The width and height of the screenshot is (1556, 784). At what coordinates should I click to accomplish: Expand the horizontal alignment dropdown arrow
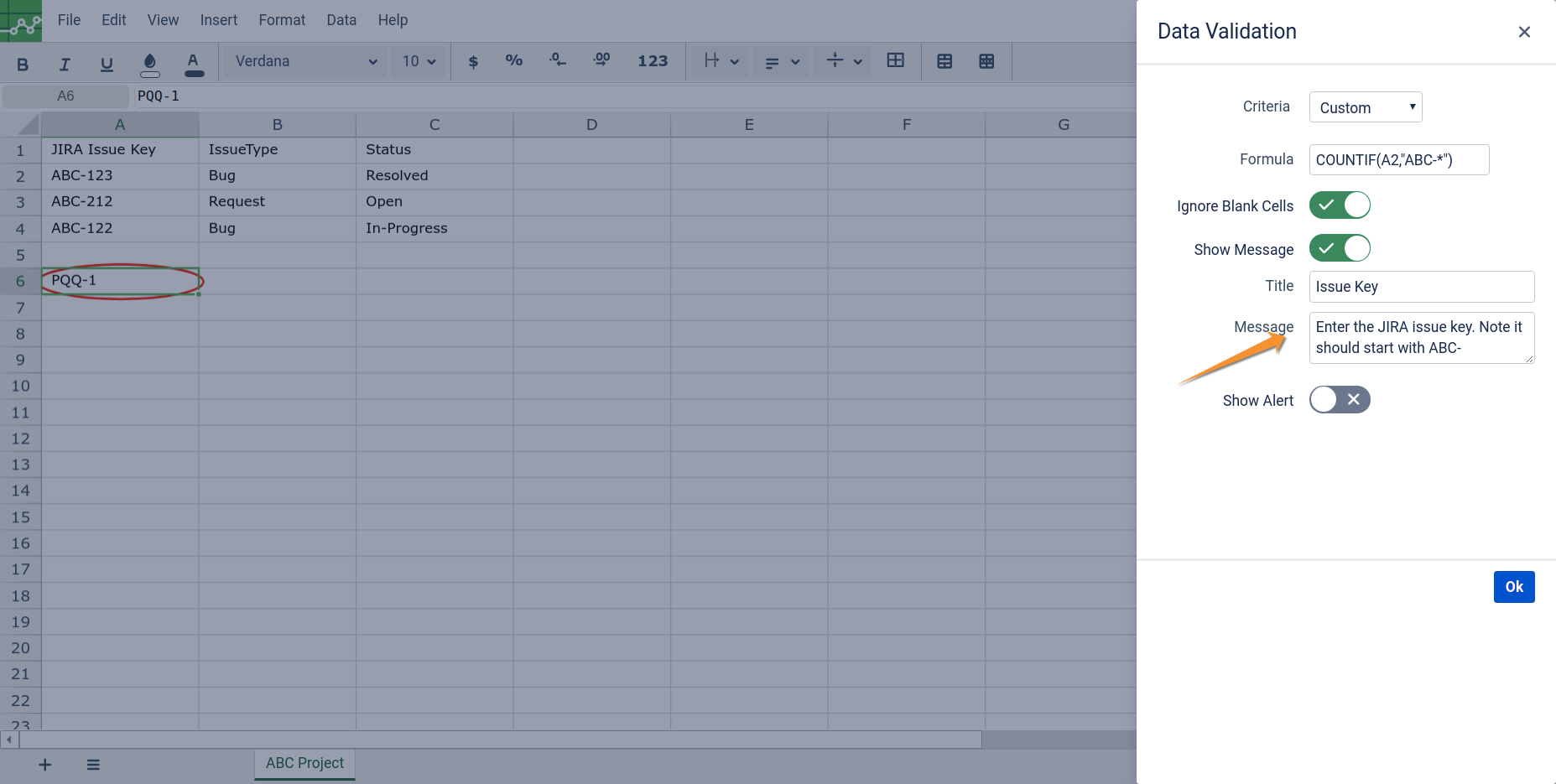coord(795,62)
